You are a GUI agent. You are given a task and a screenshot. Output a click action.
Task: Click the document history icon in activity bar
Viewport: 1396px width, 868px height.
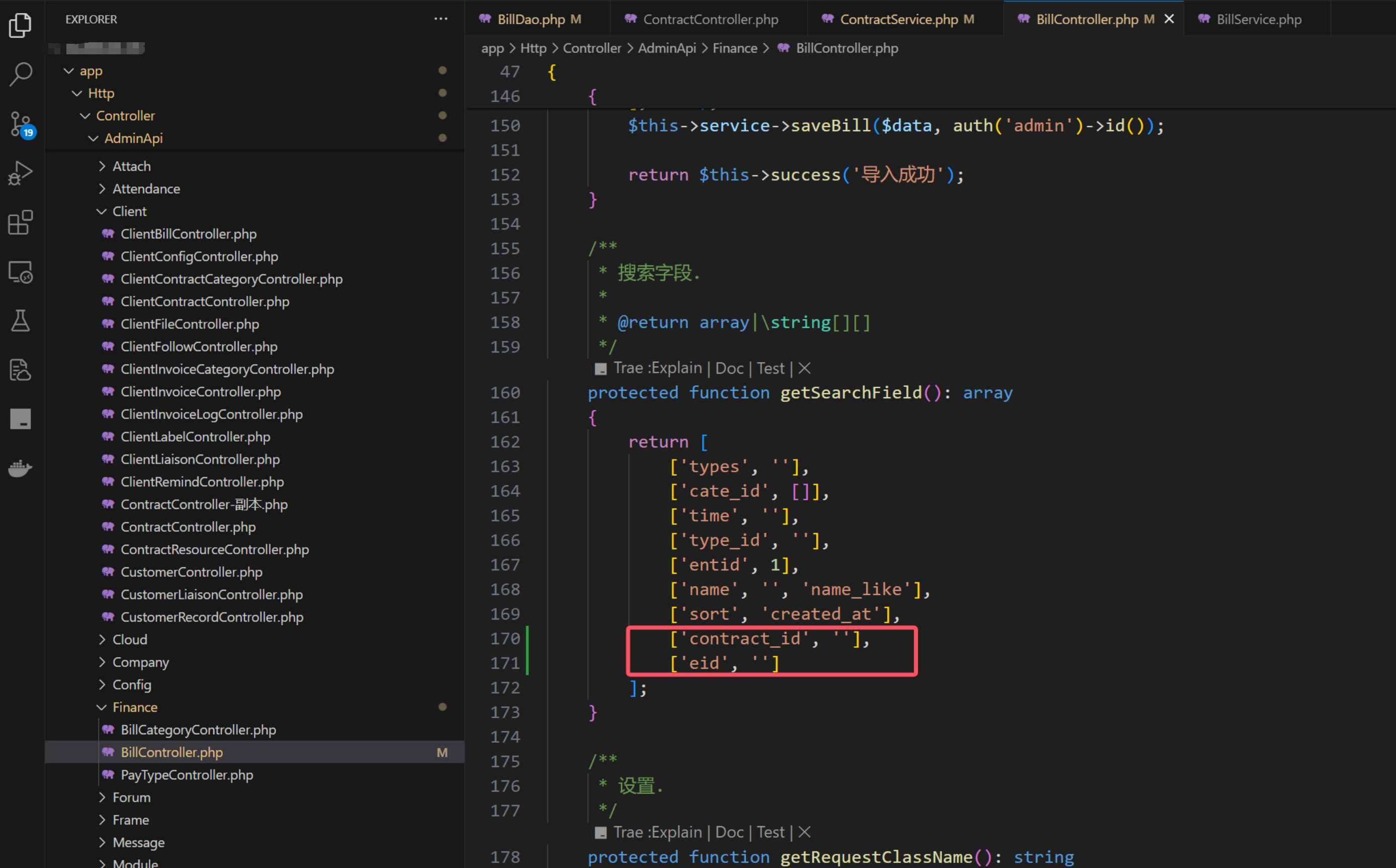click(x=21, y=370)
